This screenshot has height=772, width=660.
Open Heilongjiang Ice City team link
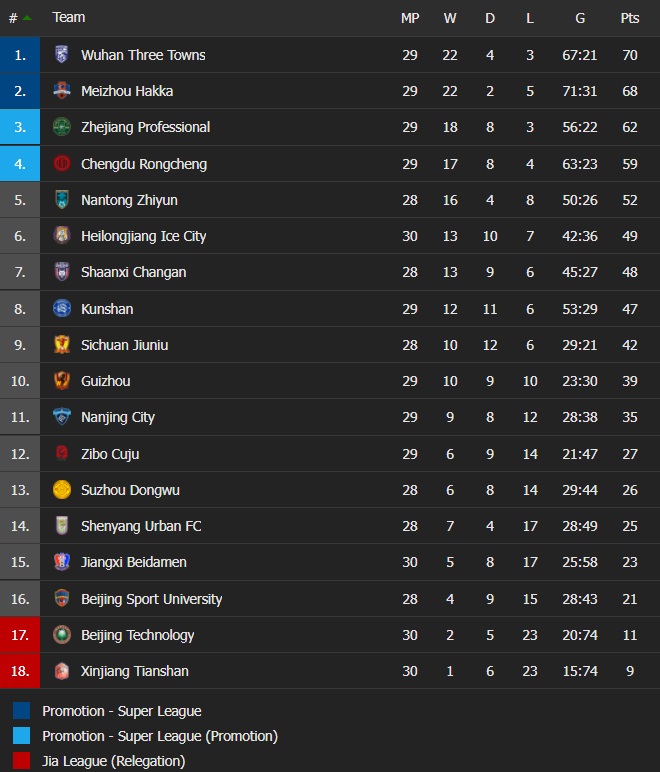143,236
